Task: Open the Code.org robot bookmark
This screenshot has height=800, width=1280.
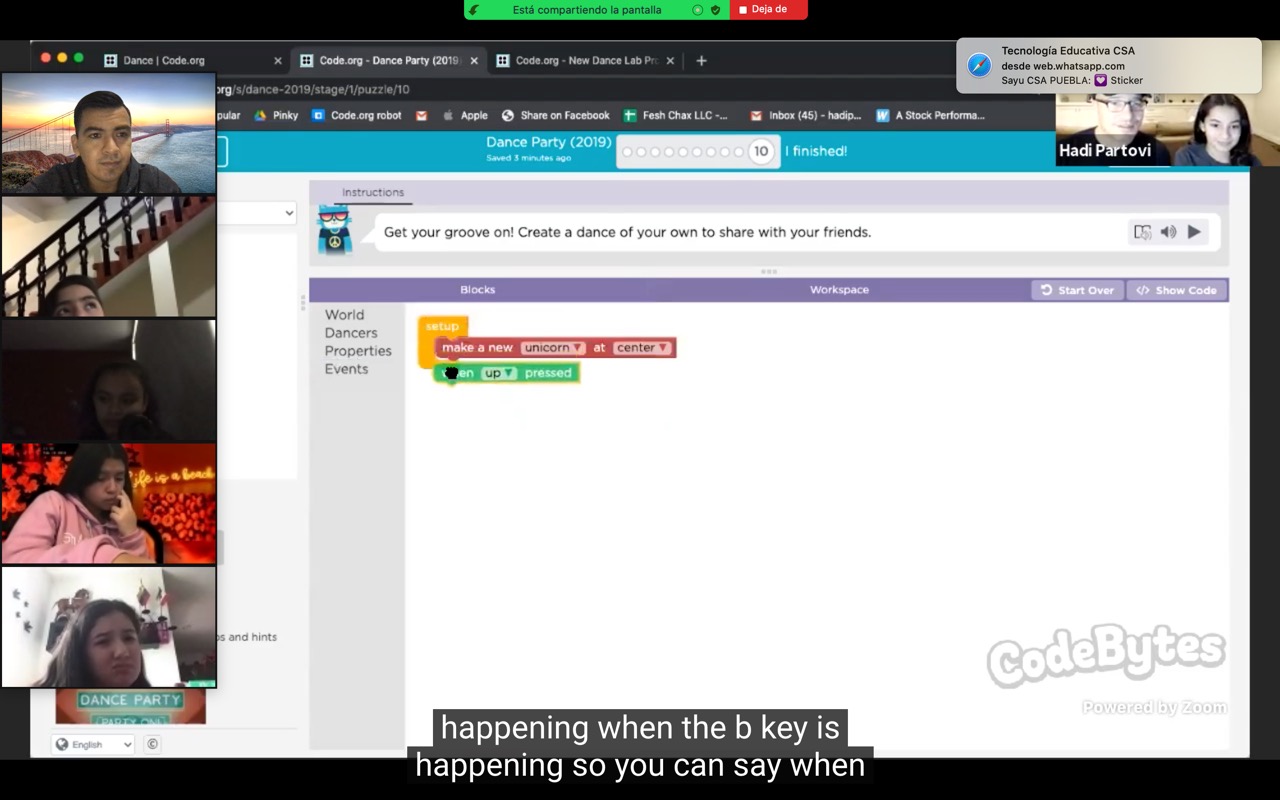Action: (x=357, y=115)
